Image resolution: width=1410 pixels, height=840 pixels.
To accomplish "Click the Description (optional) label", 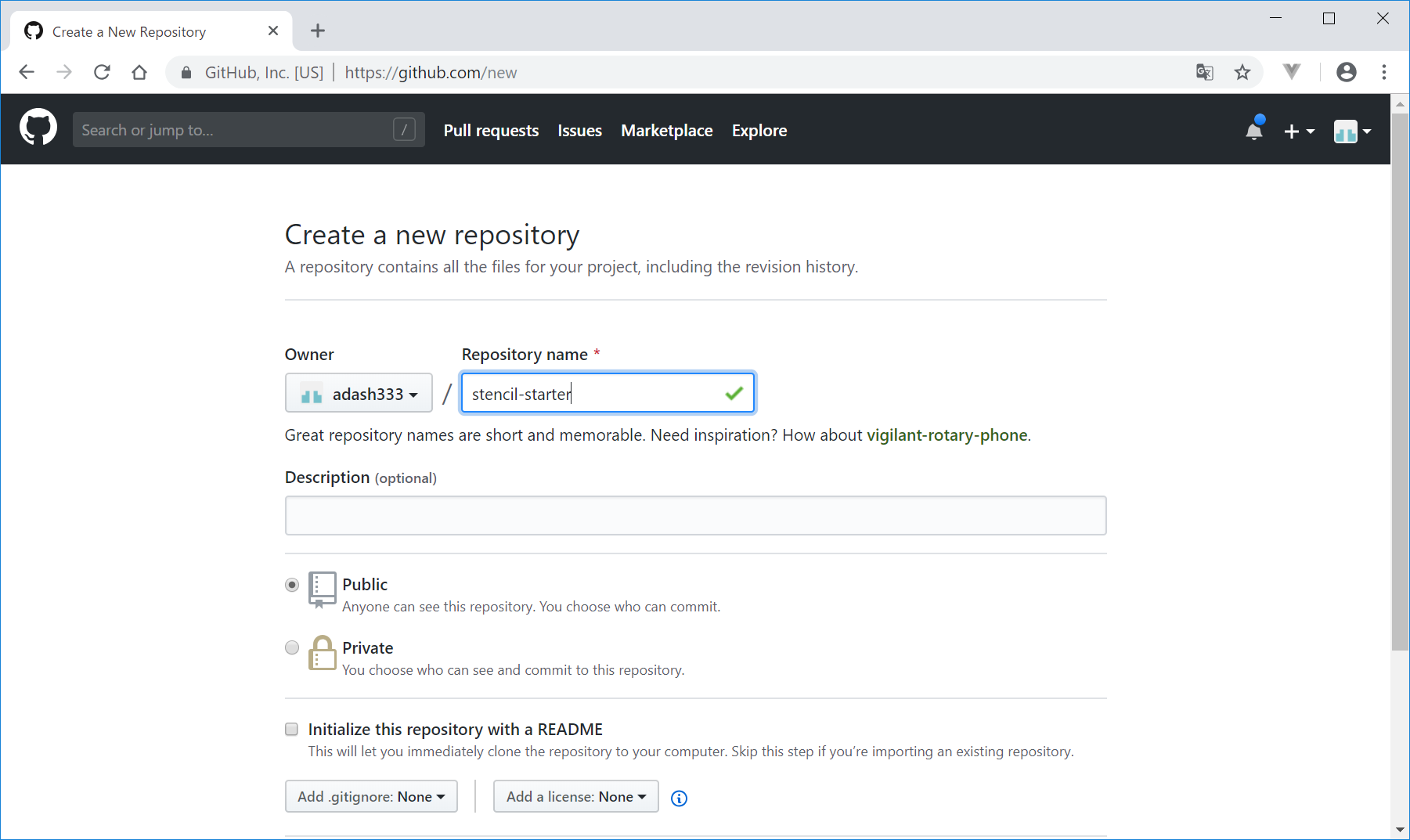I will coord(361,478).
